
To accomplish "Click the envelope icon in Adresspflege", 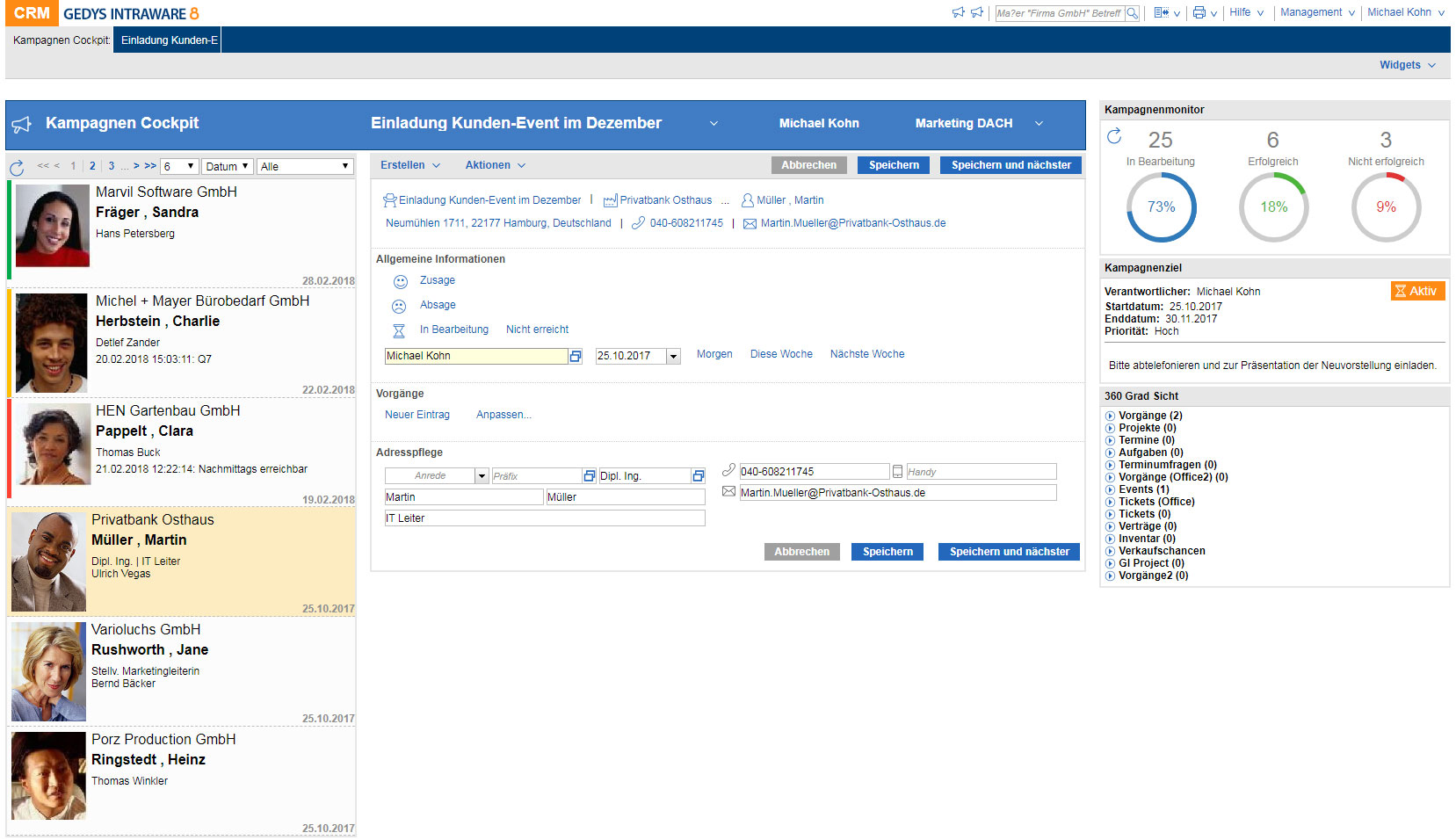I will [x=728, y=492].
